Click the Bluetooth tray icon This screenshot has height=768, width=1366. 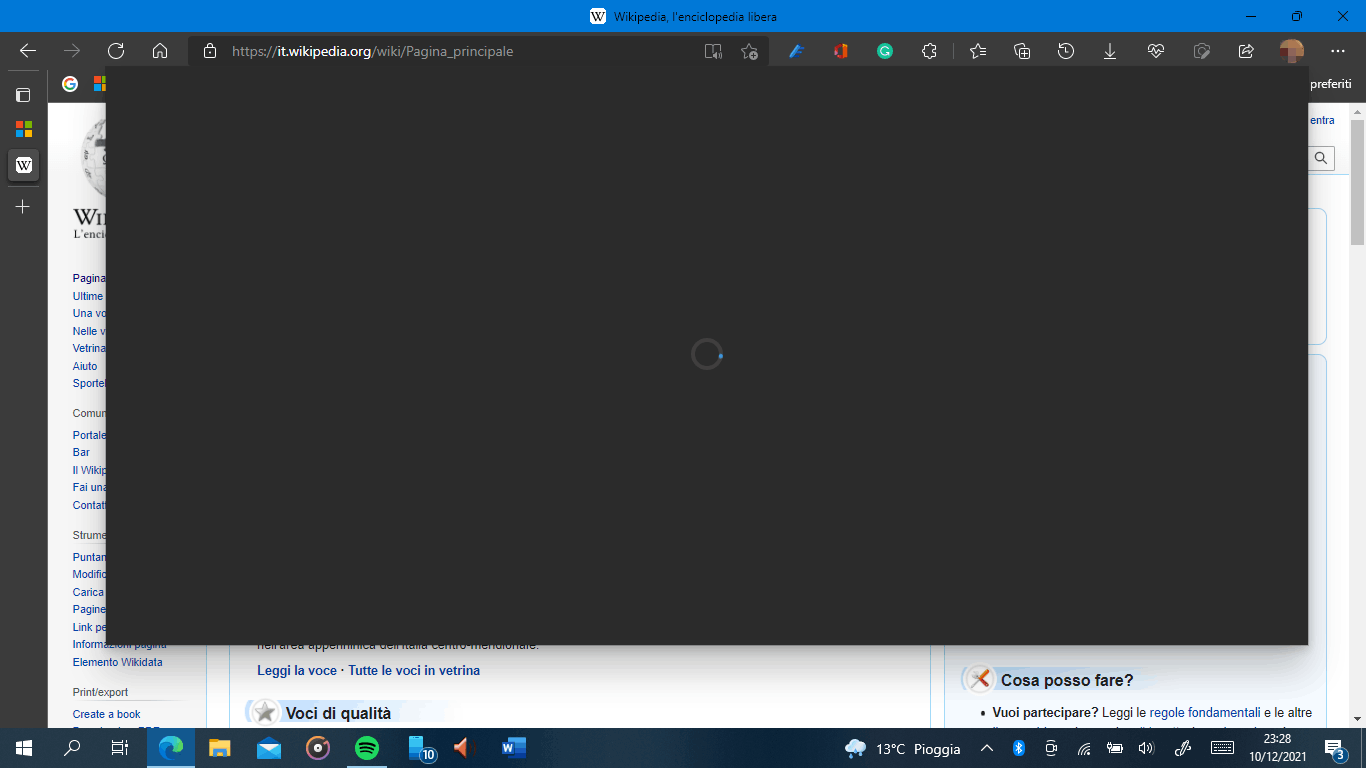click(x=1019, y=748)
